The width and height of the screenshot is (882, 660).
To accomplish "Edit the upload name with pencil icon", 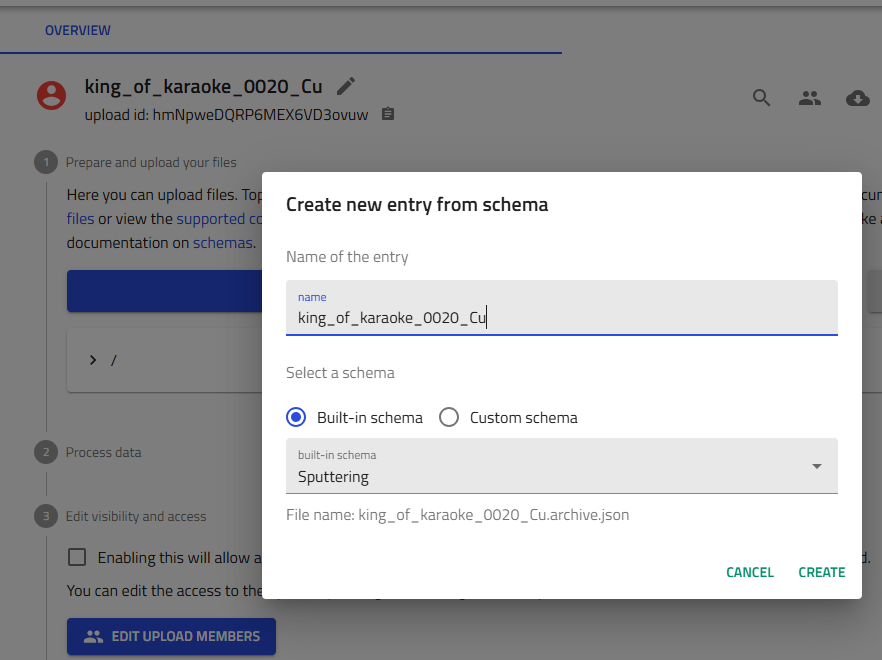I will [345, 86].
